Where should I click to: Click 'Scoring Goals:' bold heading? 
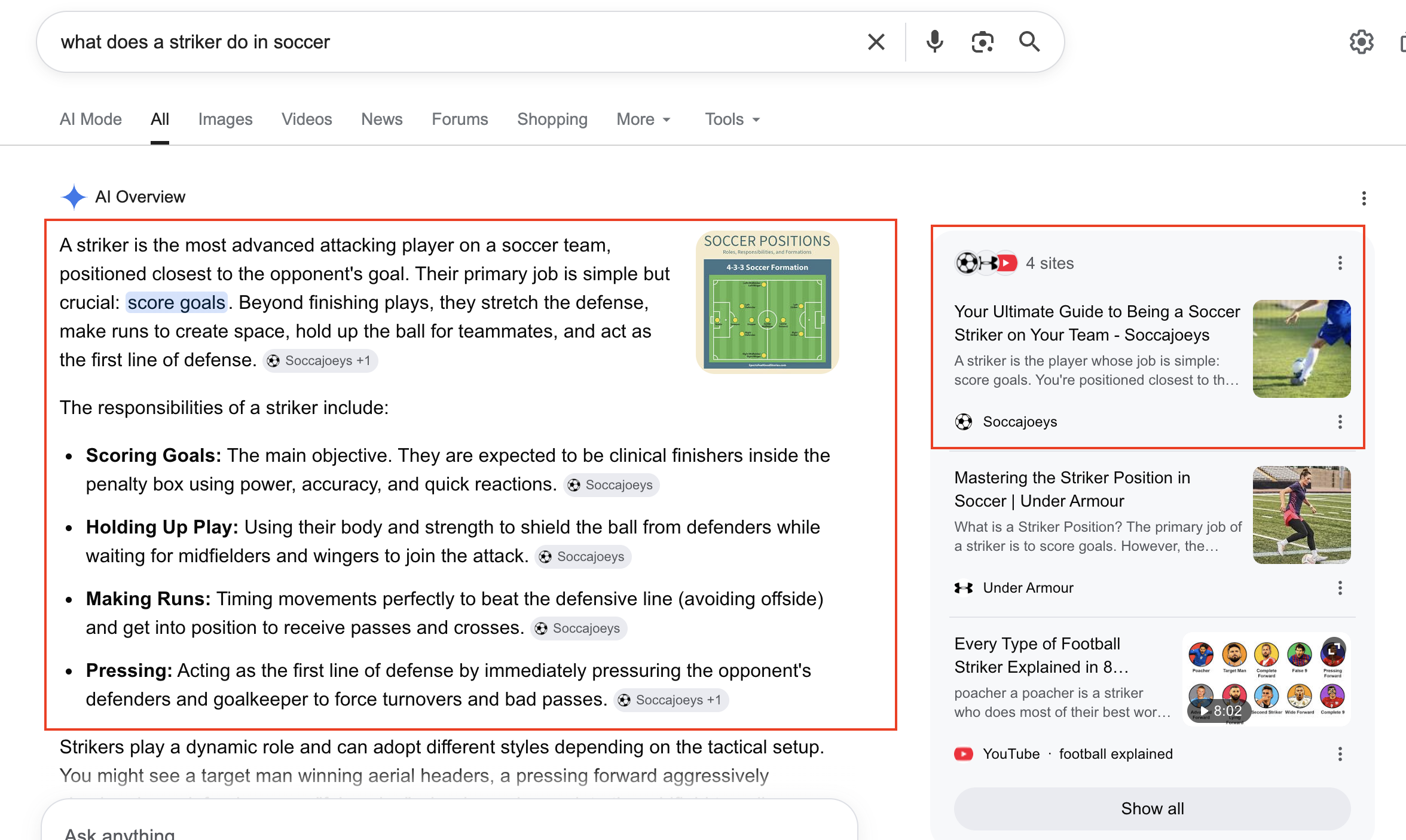coord(154,455)
